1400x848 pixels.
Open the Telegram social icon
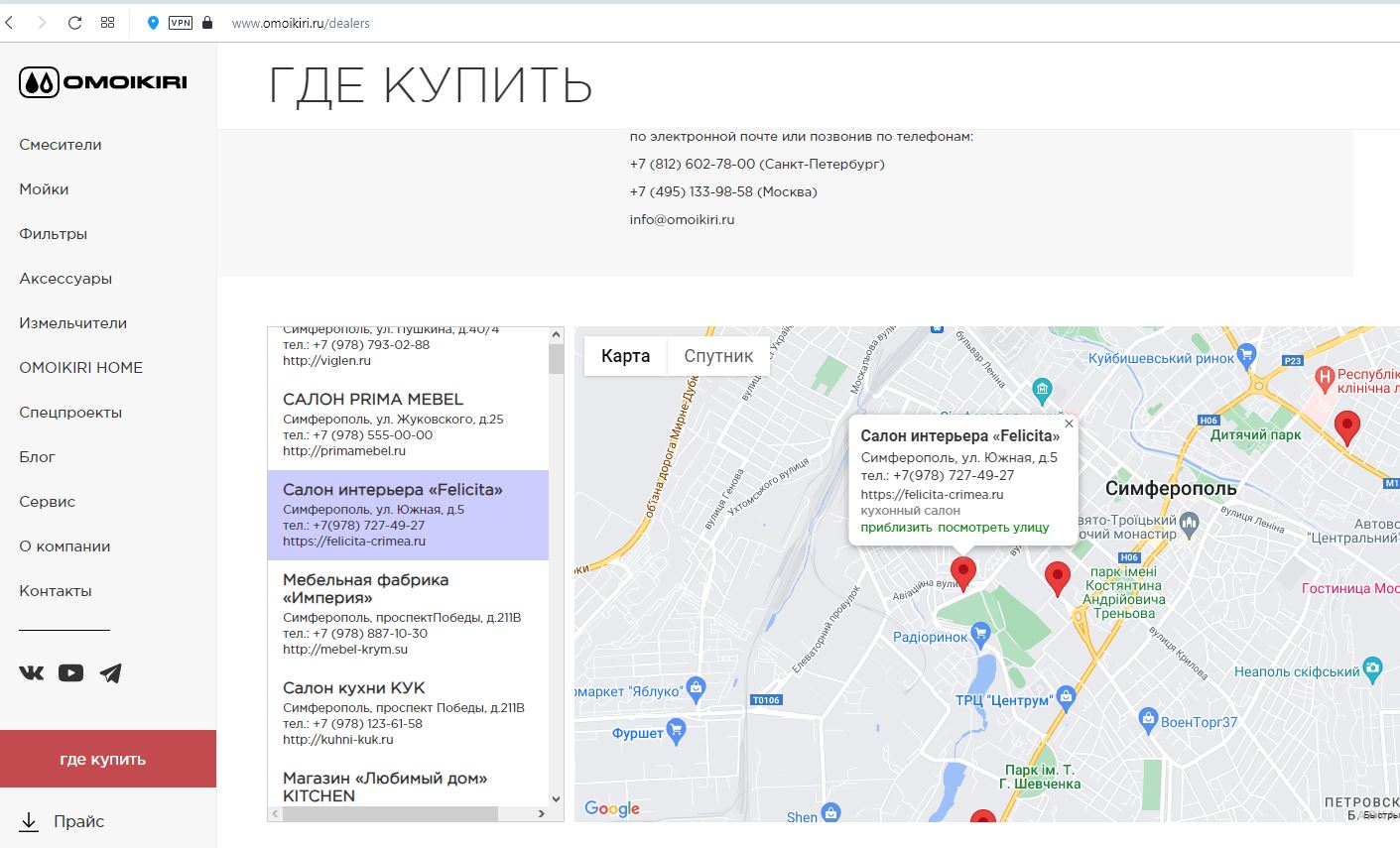111,673
